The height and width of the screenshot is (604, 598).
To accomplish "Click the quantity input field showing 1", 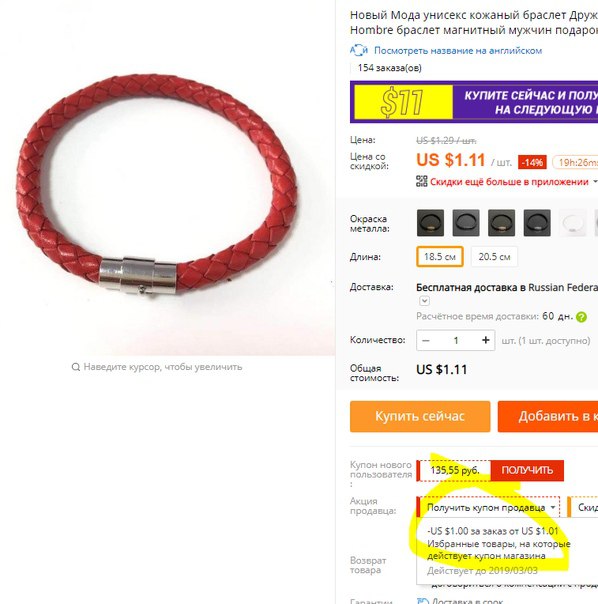I will tap(456, 340).
